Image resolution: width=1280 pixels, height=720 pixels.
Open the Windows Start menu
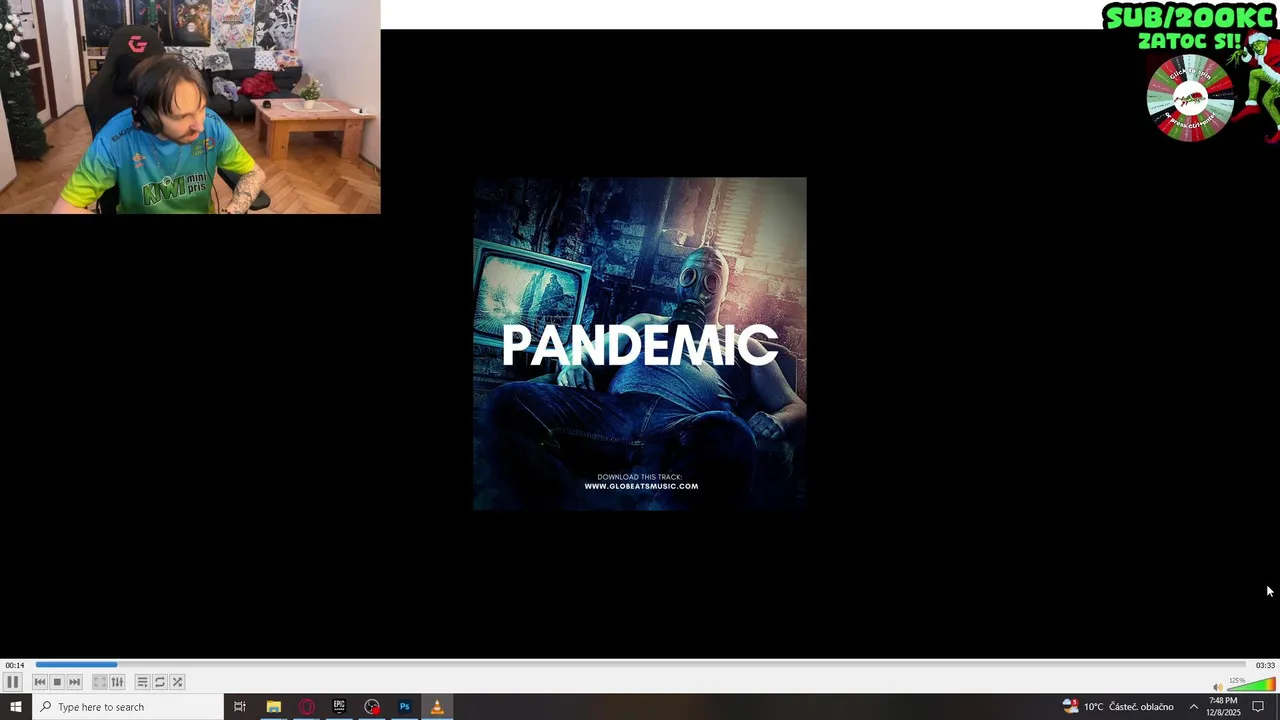tap(15, 707)
